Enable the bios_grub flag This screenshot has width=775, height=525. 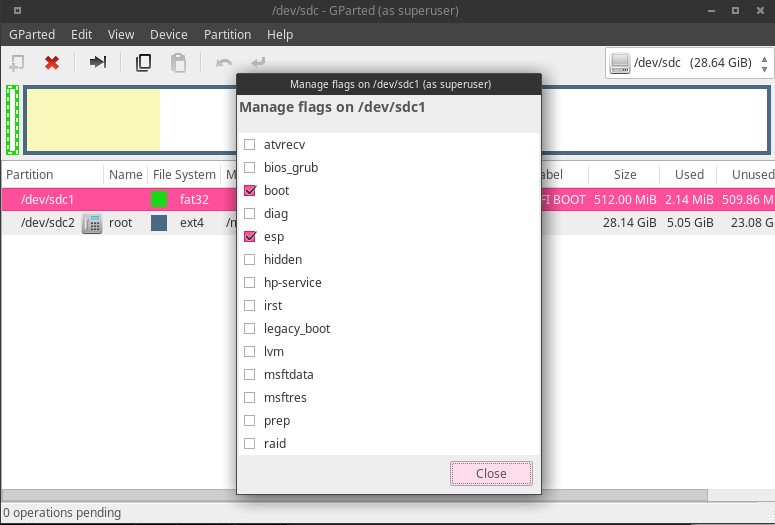(250, 167)
